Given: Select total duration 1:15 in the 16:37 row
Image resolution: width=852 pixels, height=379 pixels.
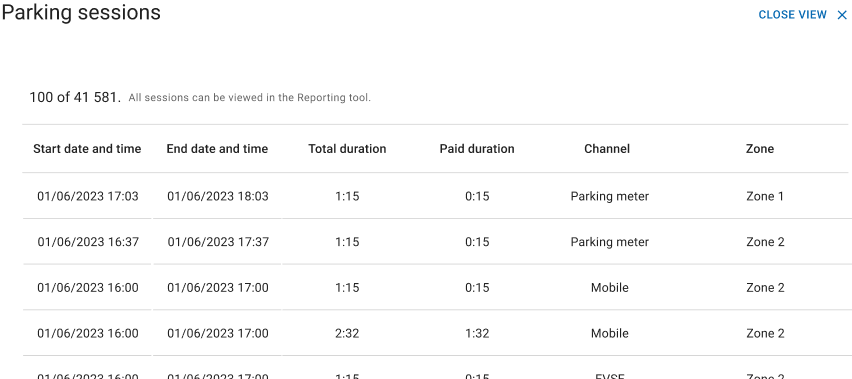Looking at the screenshot, I should point(347,242).
